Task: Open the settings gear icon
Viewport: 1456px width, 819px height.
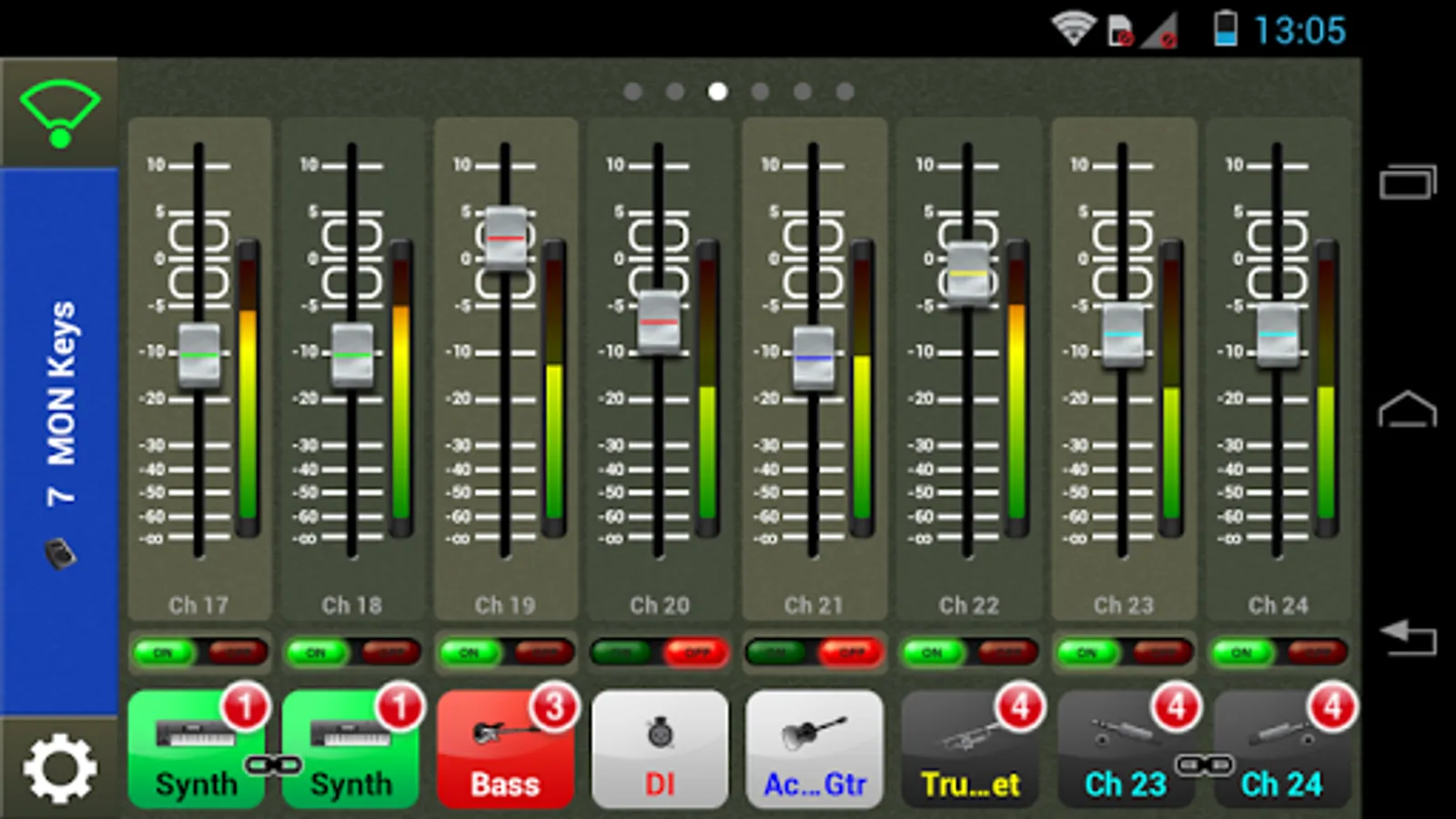Action: [x=60, y=769]
